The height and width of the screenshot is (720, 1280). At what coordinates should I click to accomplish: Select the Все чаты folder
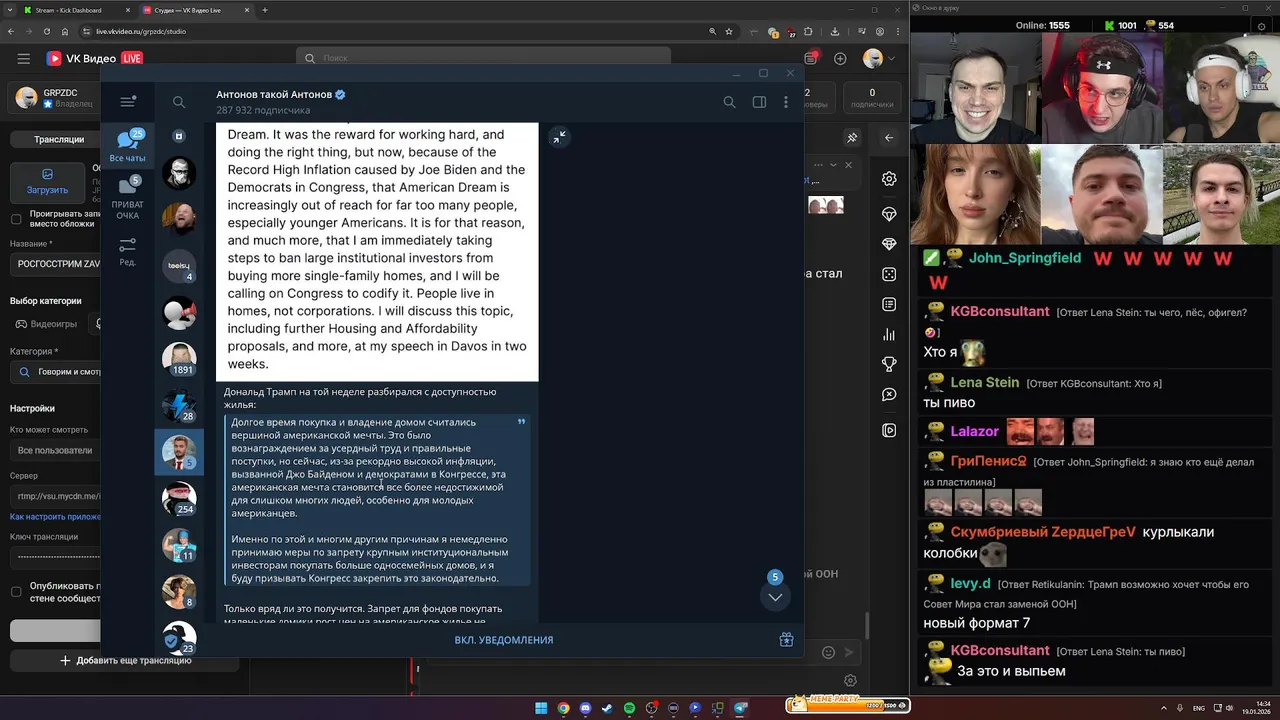click(127, 146)
